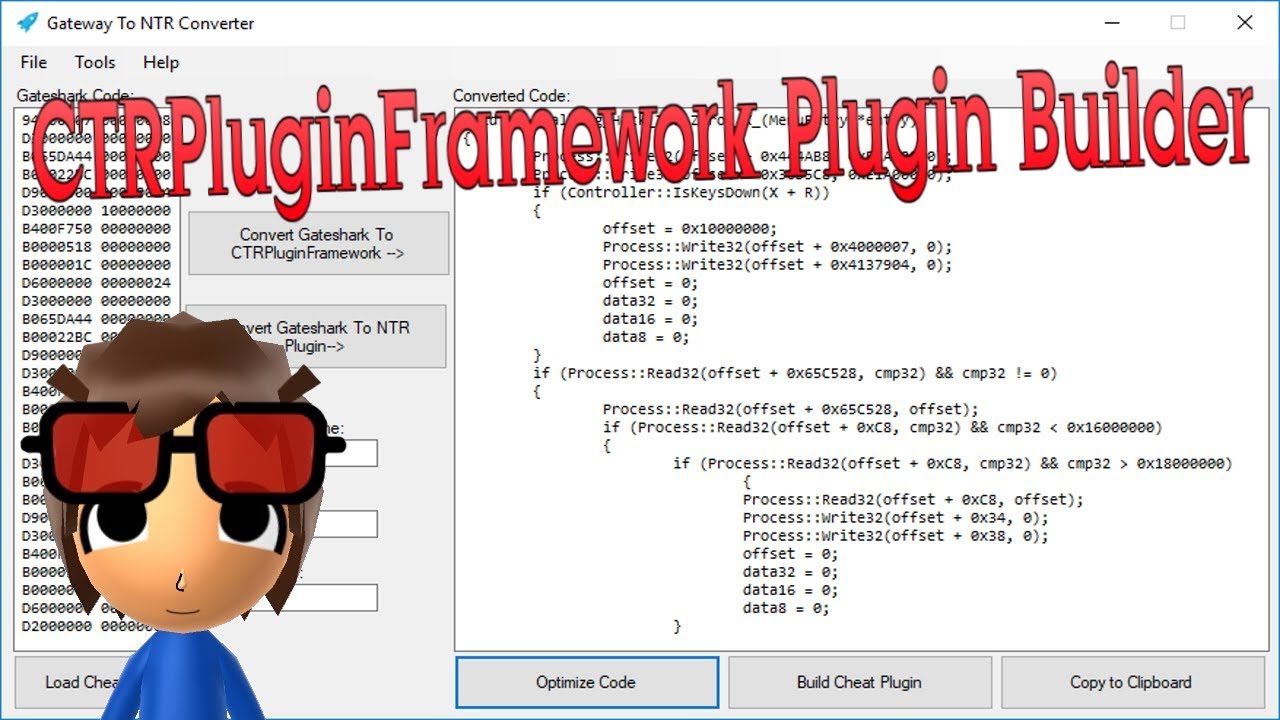Click the Optimize Code button

tap(587, 682)
